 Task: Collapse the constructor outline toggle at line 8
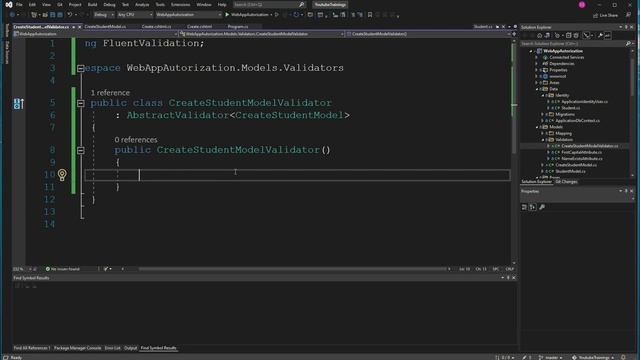(x=80, y=150)
